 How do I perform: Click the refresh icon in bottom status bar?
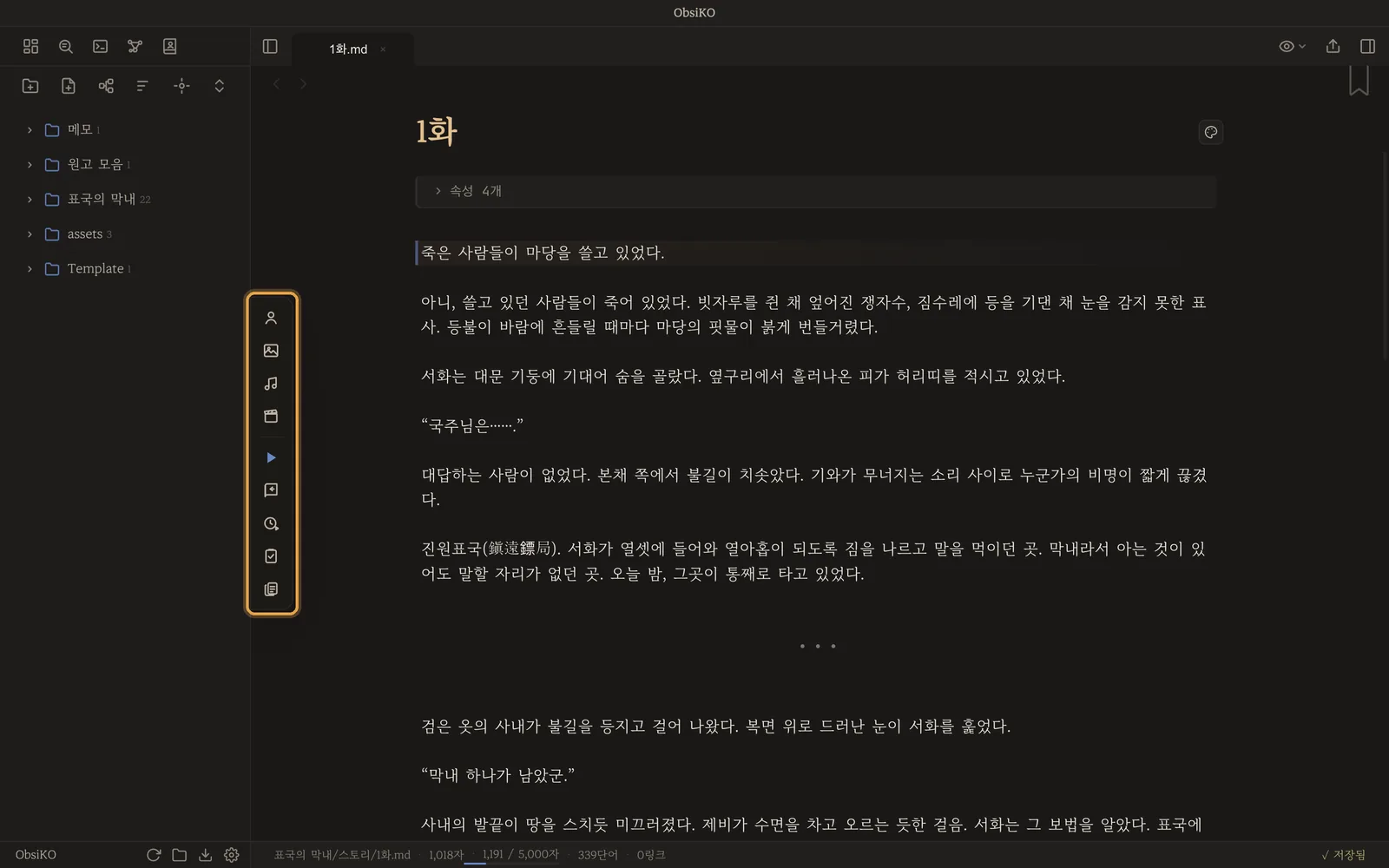[154, 855]
